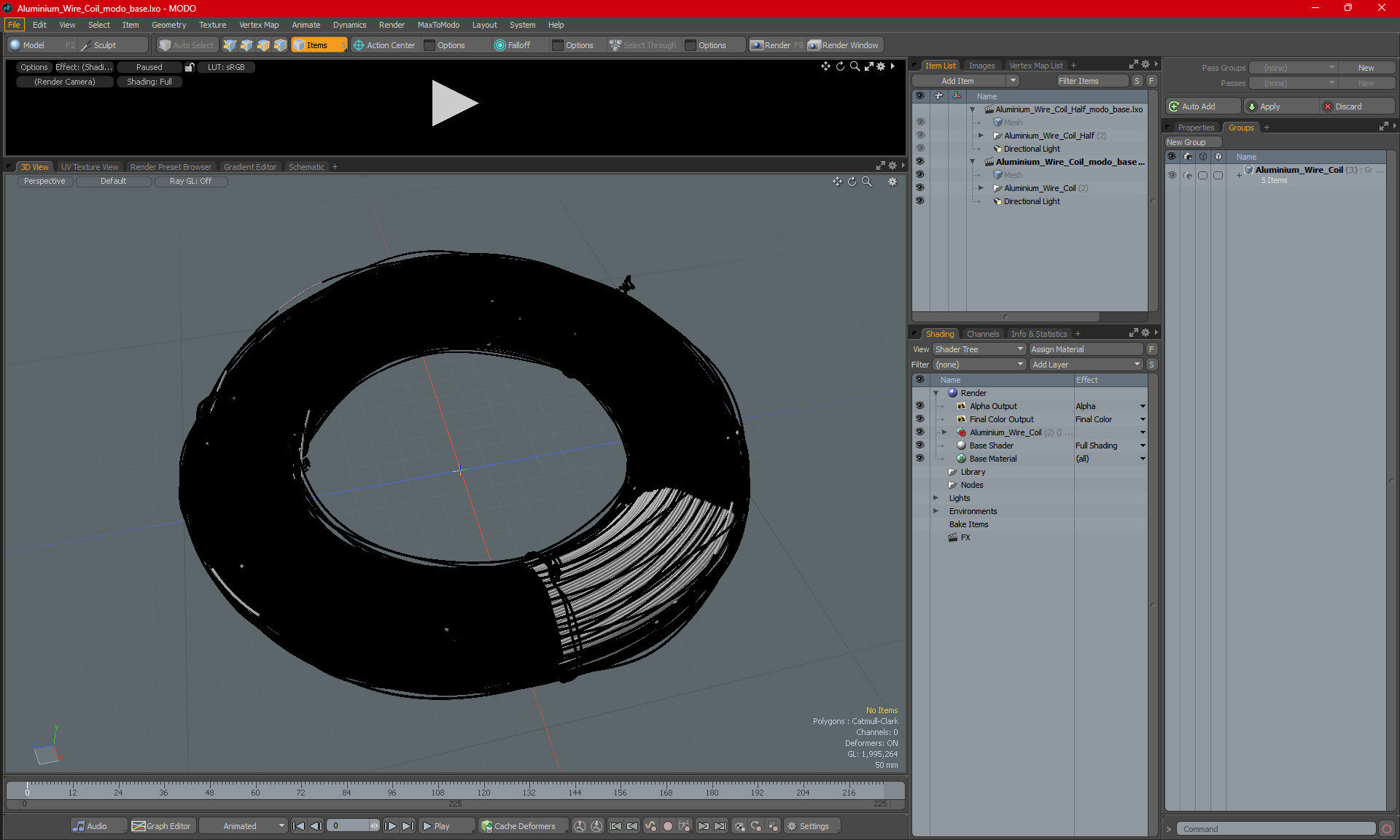1400x840 pixels.
Task: Click the Render Window icon button
Action: (814, 45)
